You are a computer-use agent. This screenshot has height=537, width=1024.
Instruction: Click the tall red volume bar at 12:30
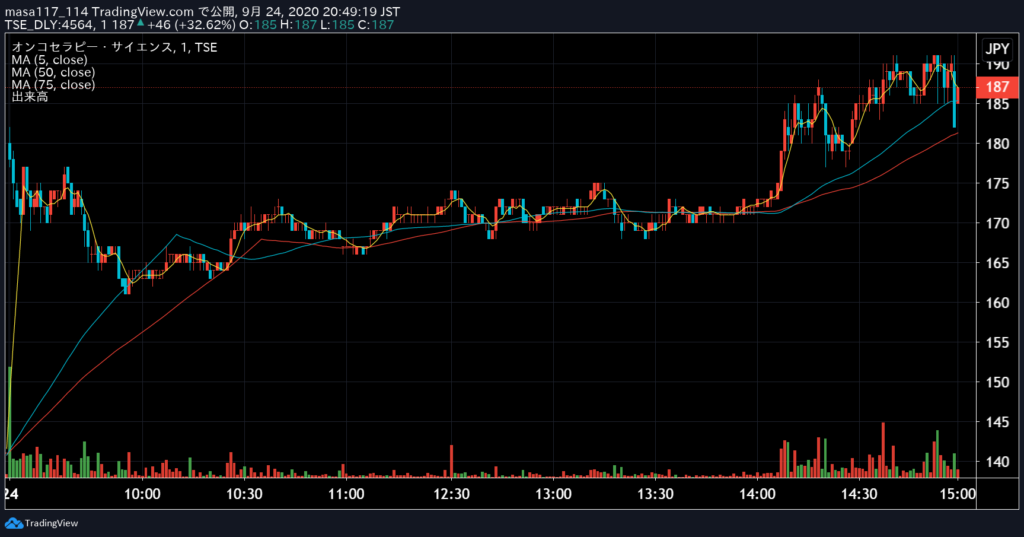tap(451, 461)
